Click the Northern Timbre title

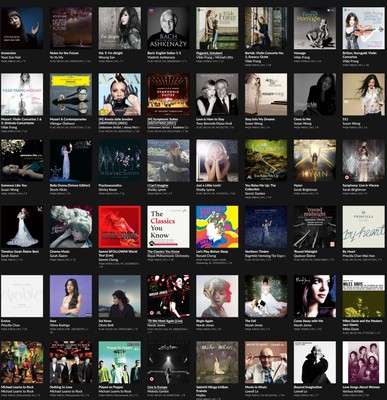(x=257, y=252)
